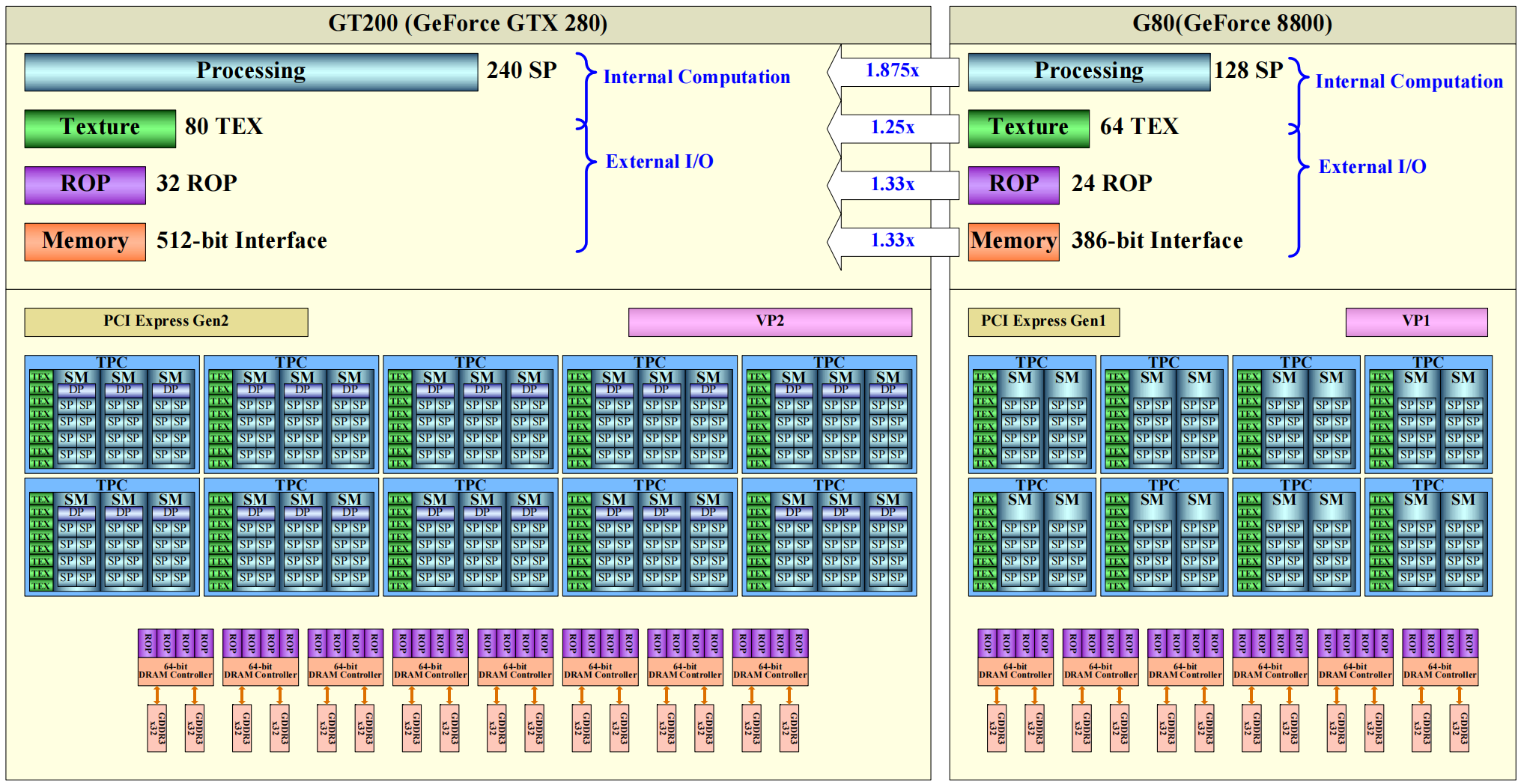Select the "32 ROP" text

click(x=197, y=183)
